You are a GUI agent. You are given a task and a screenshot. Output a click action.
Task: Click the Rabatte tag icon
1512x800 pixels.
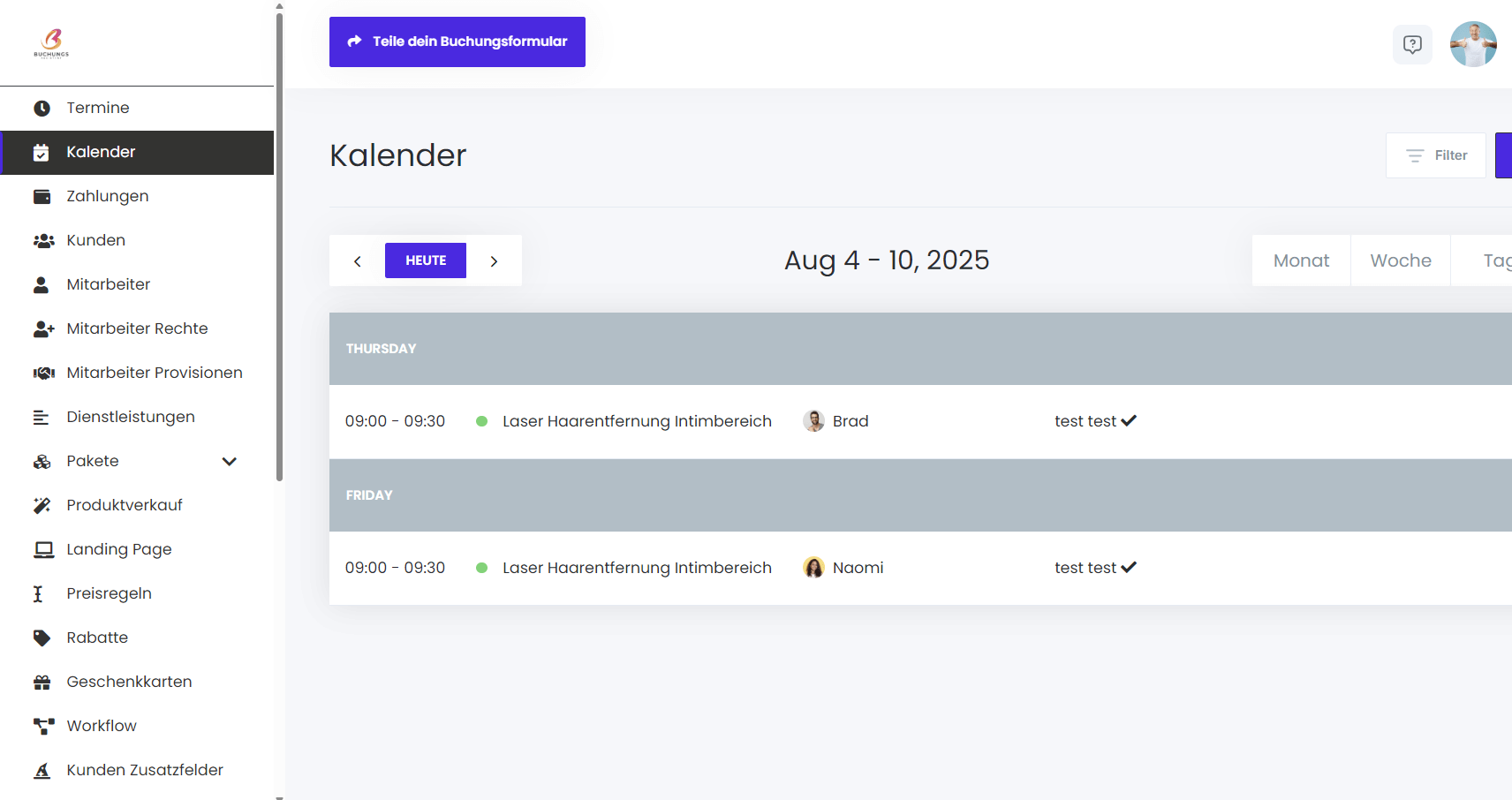pos(42,638)
